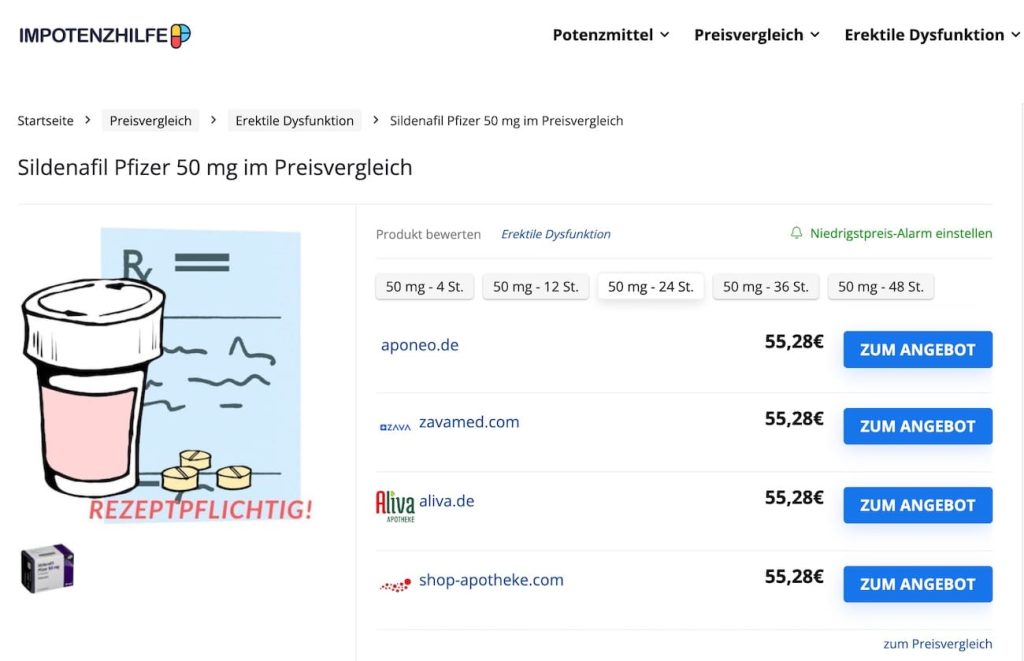Click the ZAVA pharmacy logo icon
The width and height of the screenshot is (1024, 661).
point(394,425)
